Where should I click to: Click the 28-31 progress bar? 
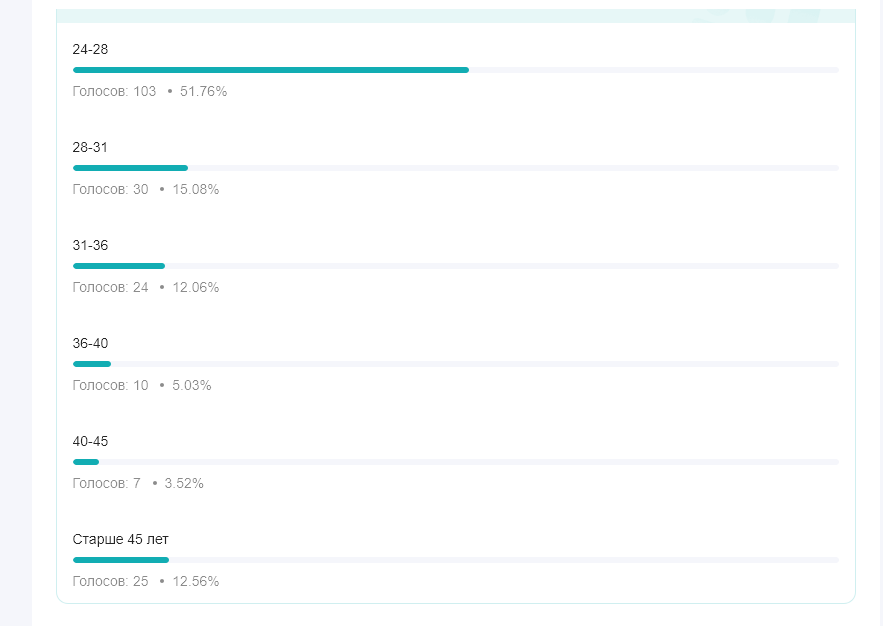click(456, 168)
